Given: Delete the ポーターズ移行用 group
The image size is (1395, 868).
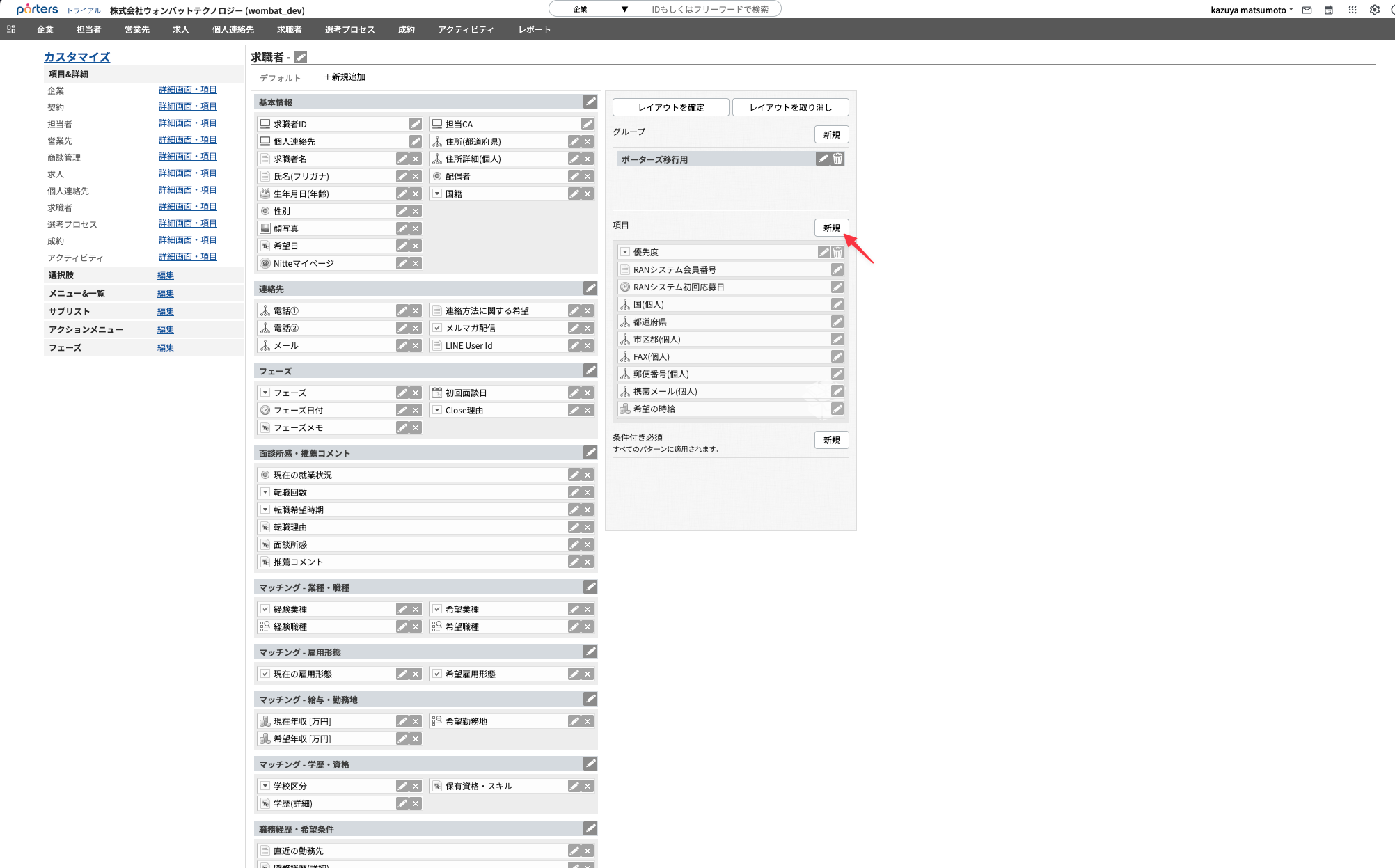Looking at the screenshot, I should pos(837,159).
